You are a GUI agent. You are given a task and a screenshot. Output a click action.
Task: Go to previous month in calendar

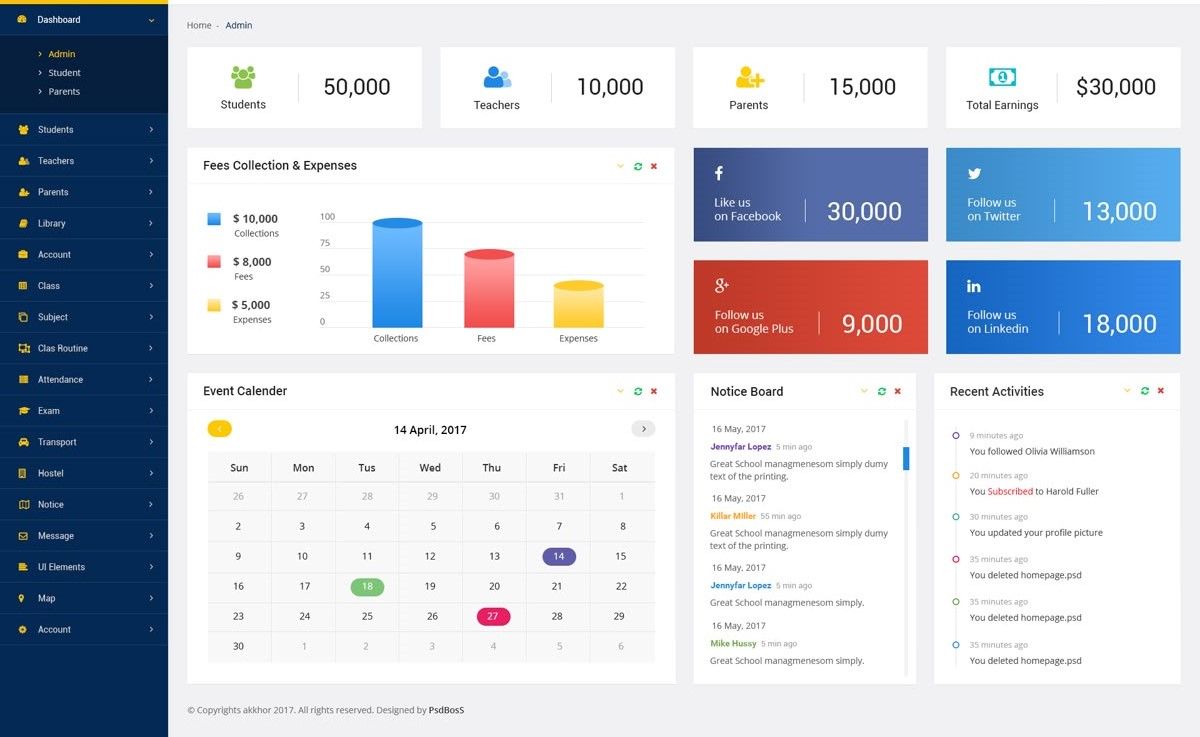(220, 429)
